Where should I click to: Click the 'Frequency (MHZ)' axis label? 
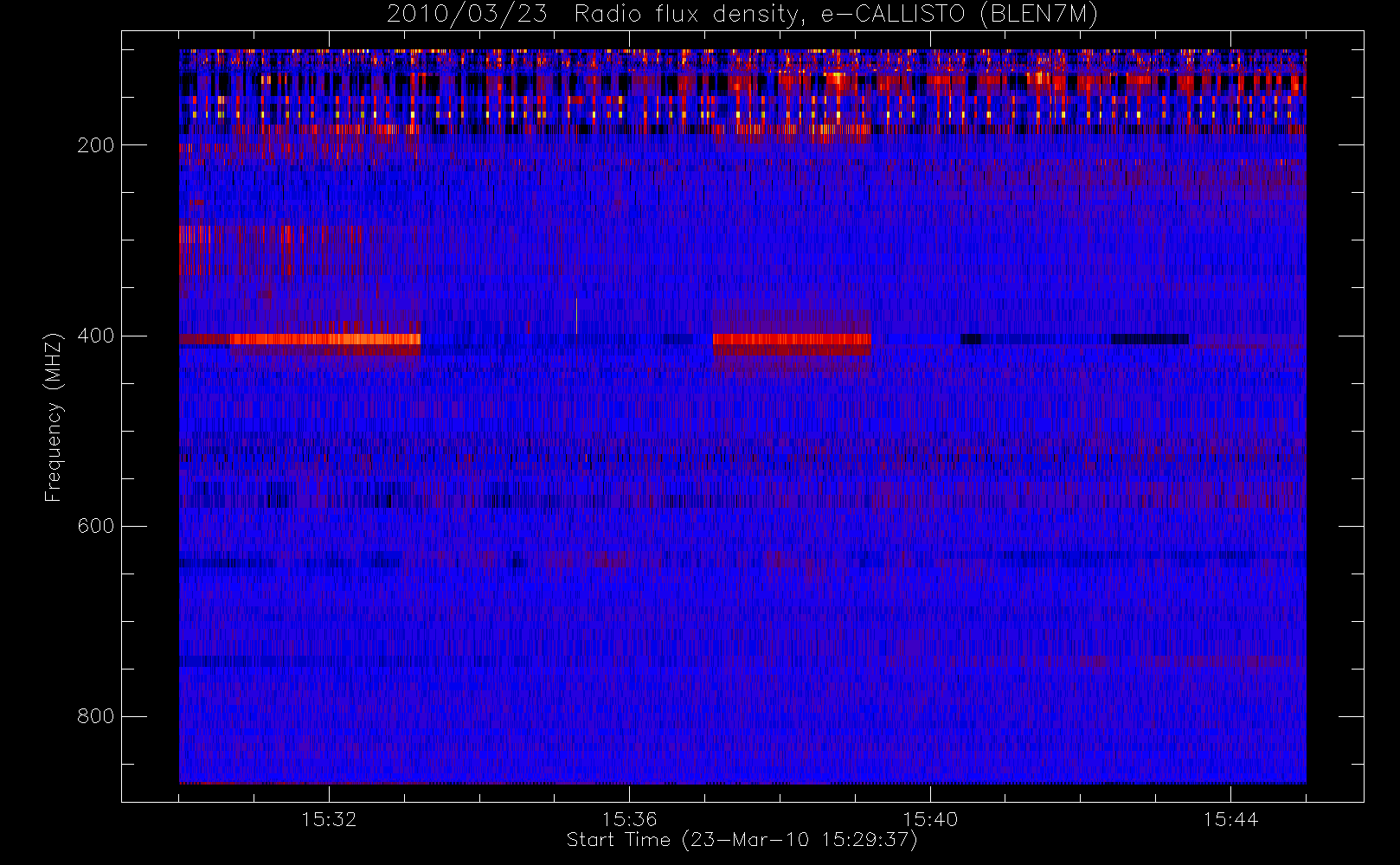click(54, 417)
